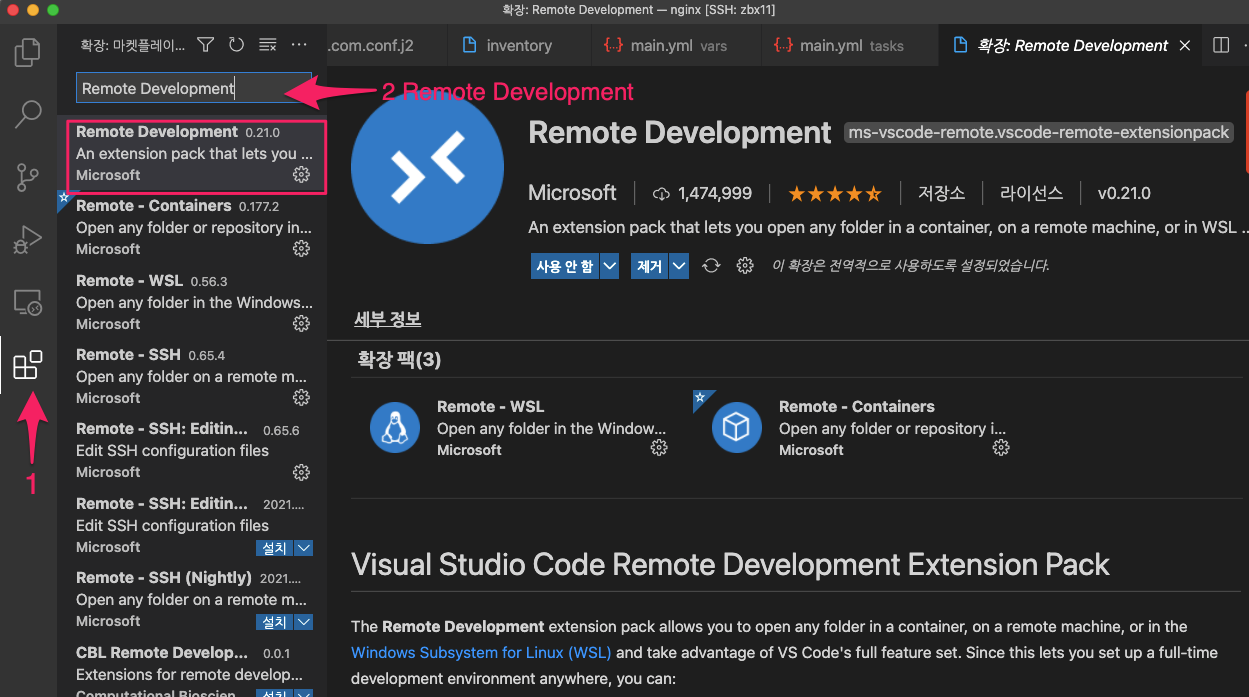Open the Search view in activity bar
The image size is (1249, 697).
(x=28, y=113)
